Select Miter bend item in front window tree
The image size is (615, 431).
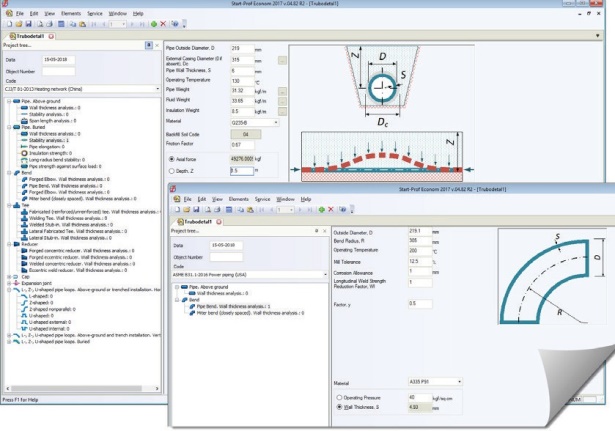[x=250, y=313]
